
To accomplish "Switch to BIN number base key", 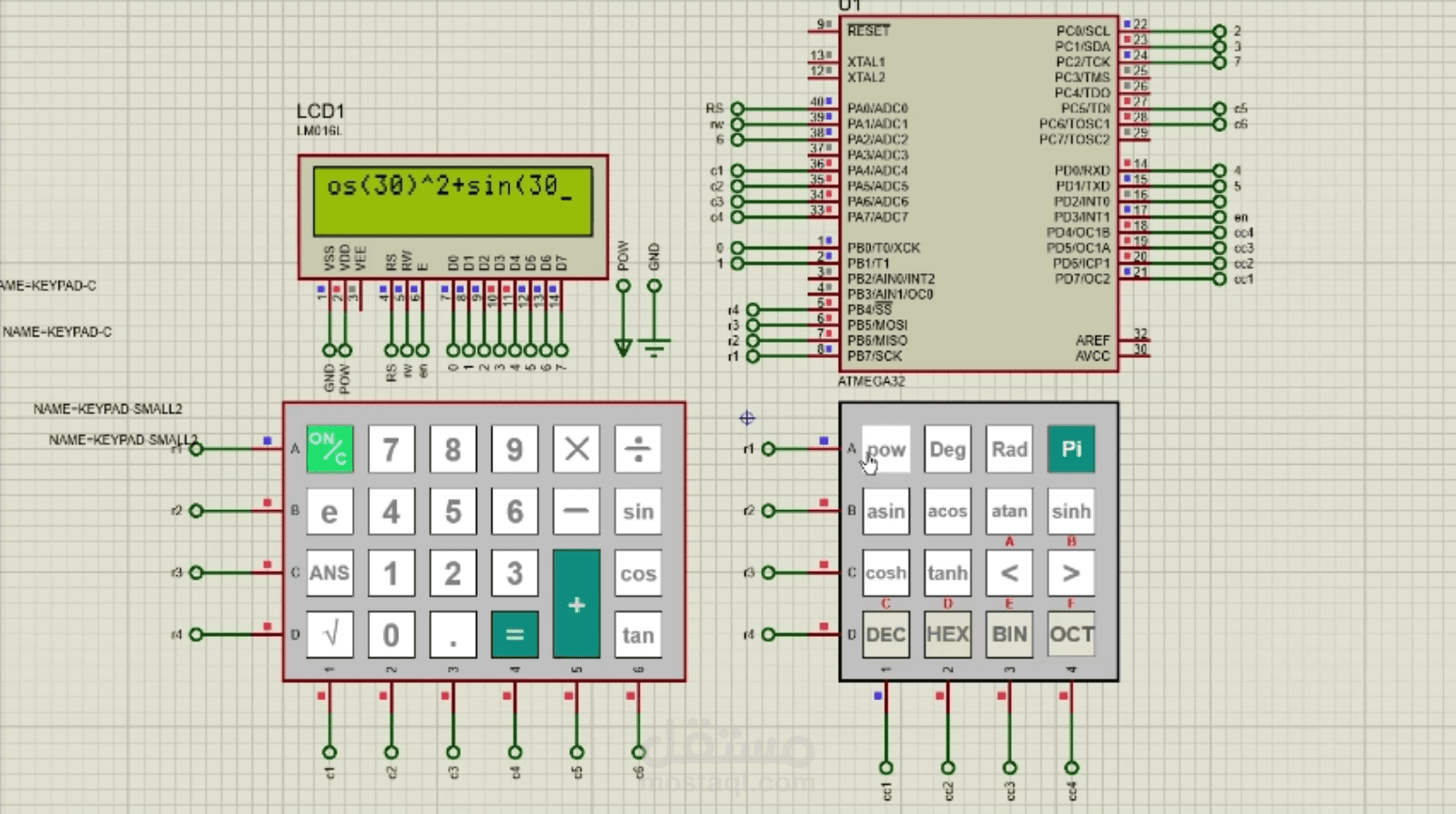I will click(1009, 635).
